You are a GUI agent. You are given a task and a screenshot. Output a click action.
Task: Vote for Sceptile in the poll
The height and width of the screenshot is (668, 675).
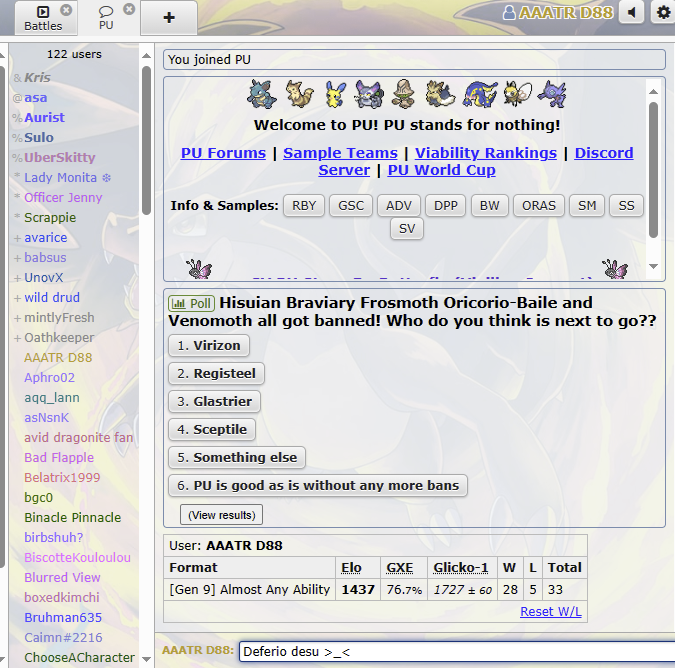coord(212,430)
